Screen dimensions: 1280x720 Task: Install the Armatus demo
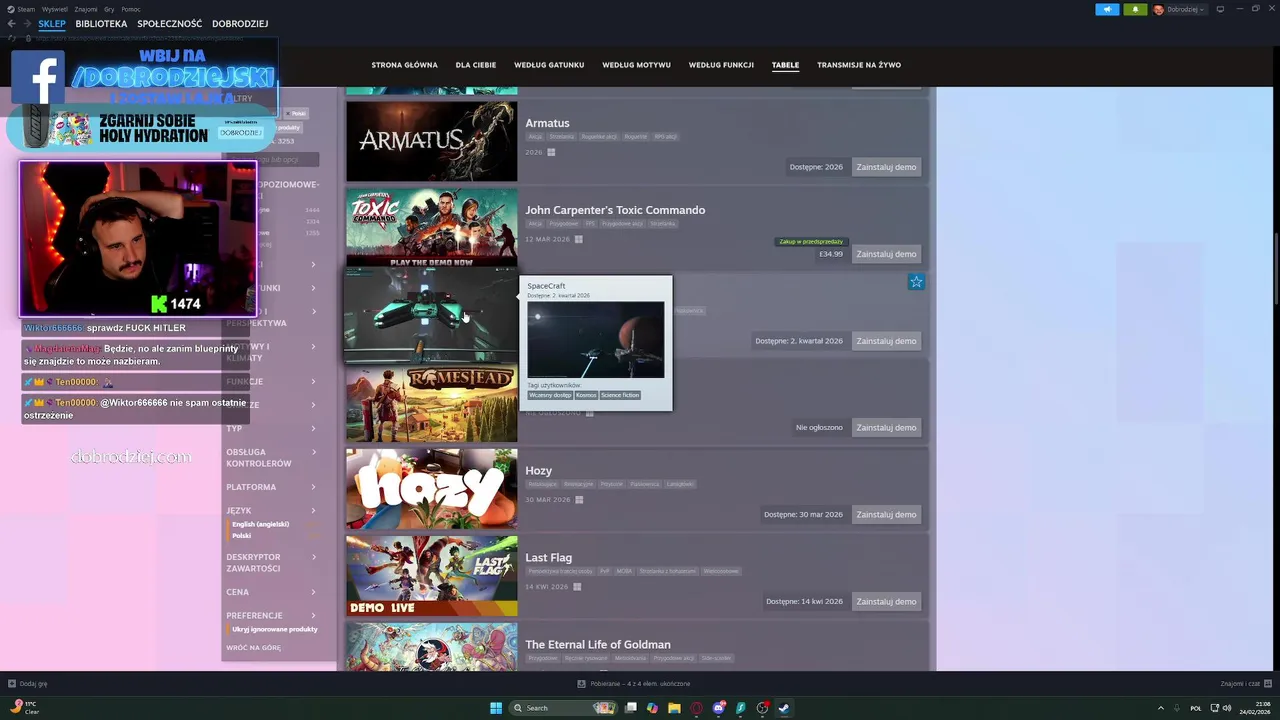886,167
